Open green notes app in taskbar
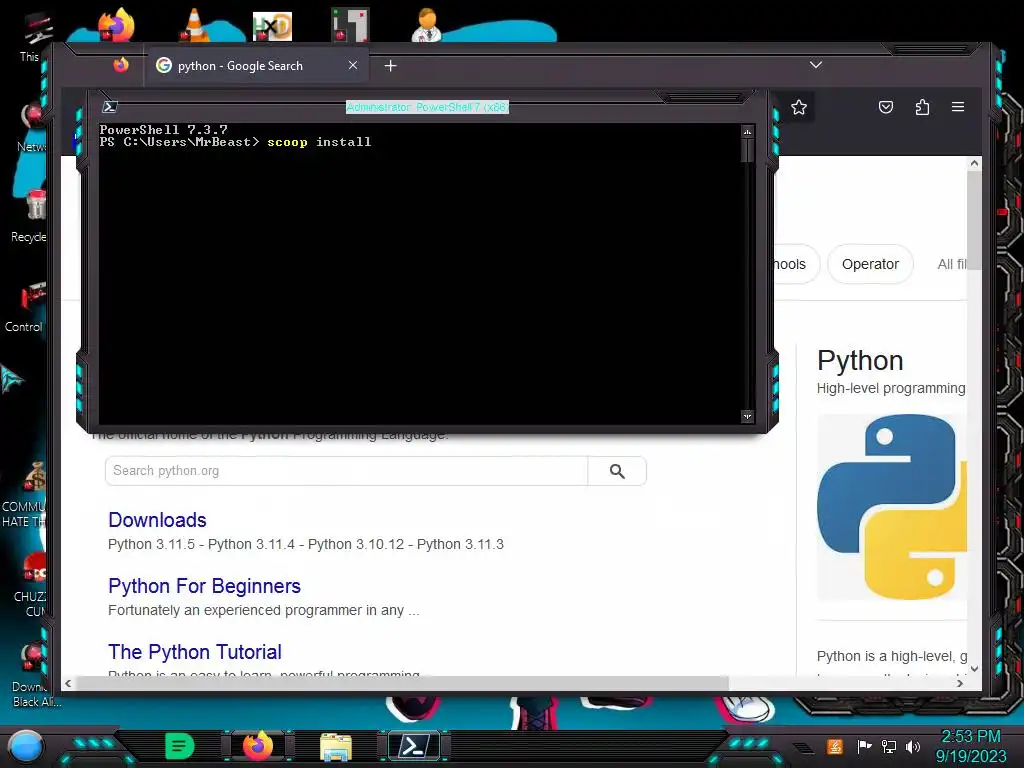The image size is (1024, 768). 180,746
